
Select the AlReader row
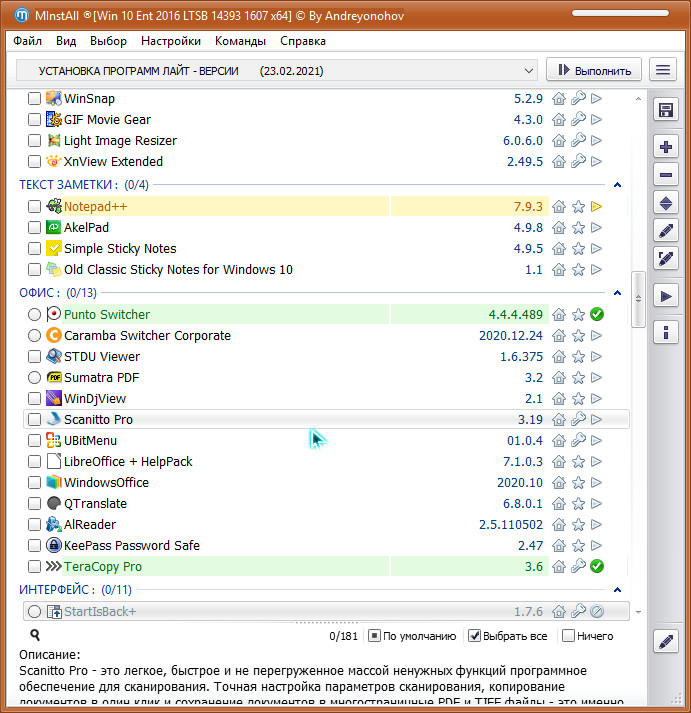[325, 524]
